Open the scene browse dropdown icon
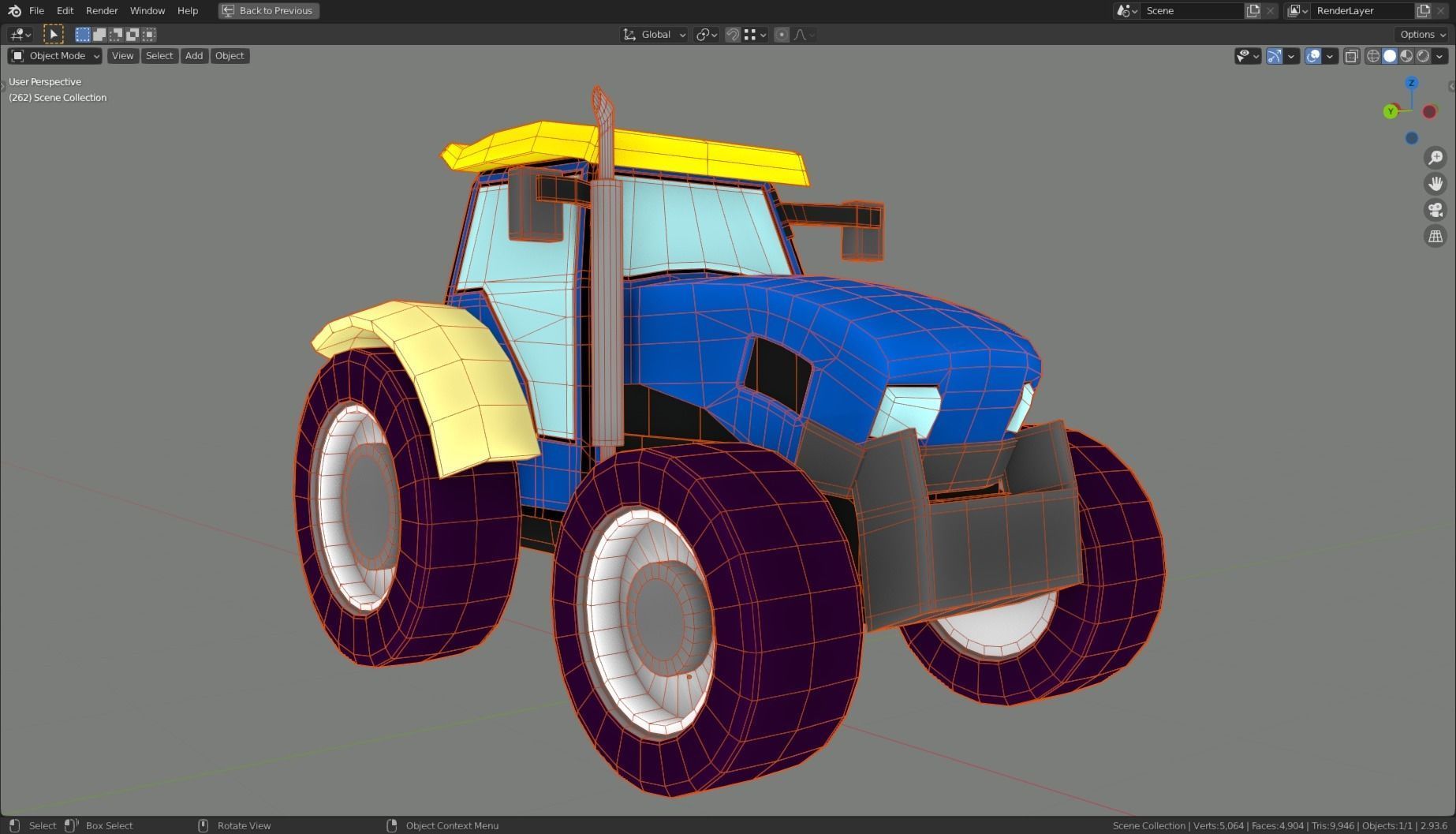This screenshot has height=834, width=1456. tap(1126, 10)
